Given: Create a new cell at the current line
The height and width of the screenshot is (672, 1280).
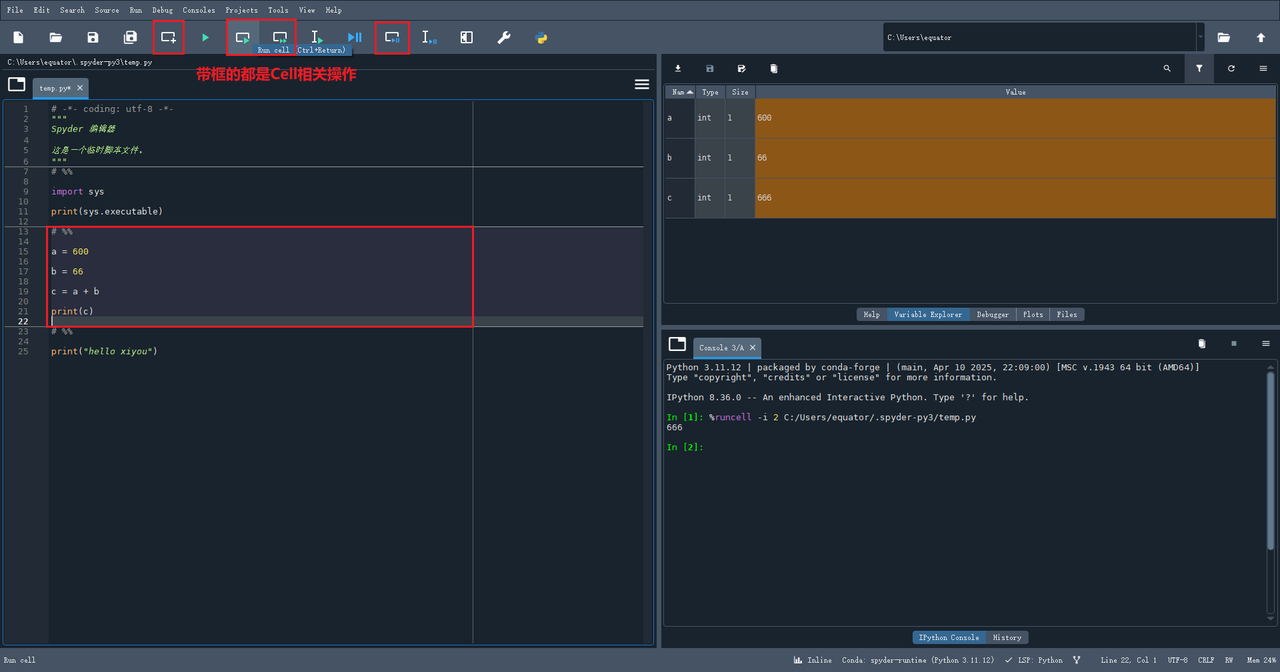Looking at the screenshot, I should [x=168, y=37].
